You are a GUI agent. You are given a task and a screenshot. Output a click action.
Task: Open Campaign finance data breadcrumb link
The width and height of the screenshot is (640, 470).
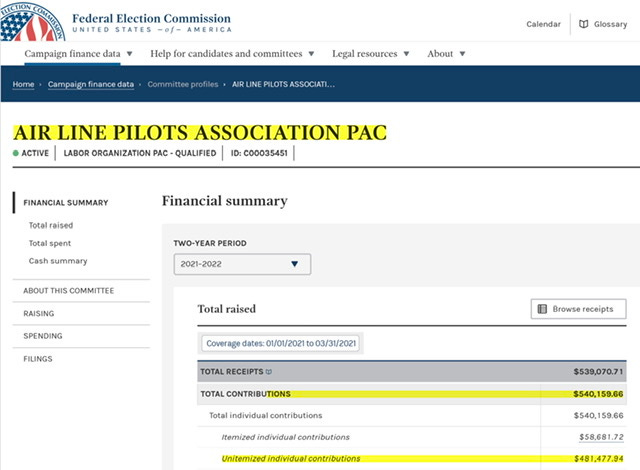(91, 84)
